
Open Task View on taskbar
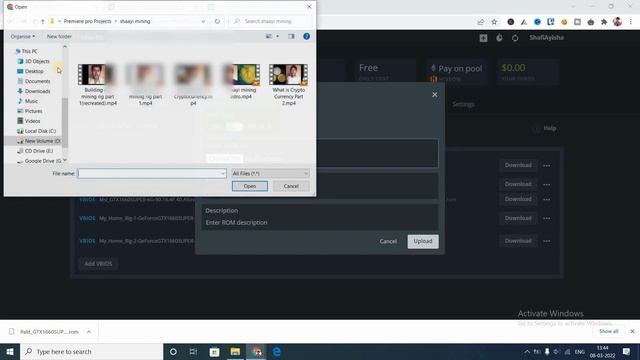(193, 351)
